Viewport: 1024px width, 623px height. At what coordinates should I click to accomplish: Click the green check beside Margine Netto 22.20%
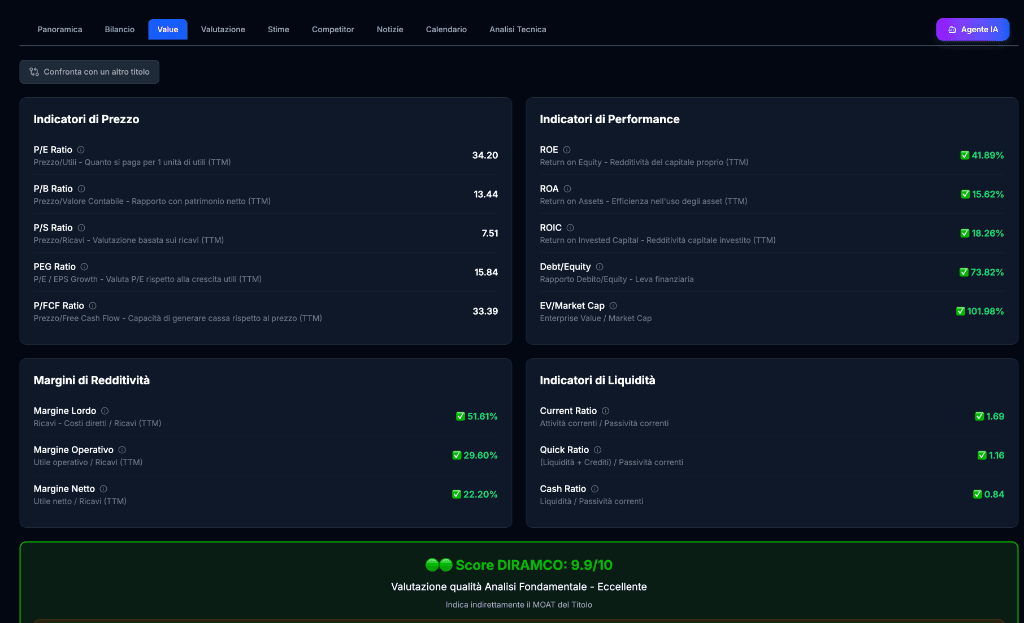tap(456, 494)
